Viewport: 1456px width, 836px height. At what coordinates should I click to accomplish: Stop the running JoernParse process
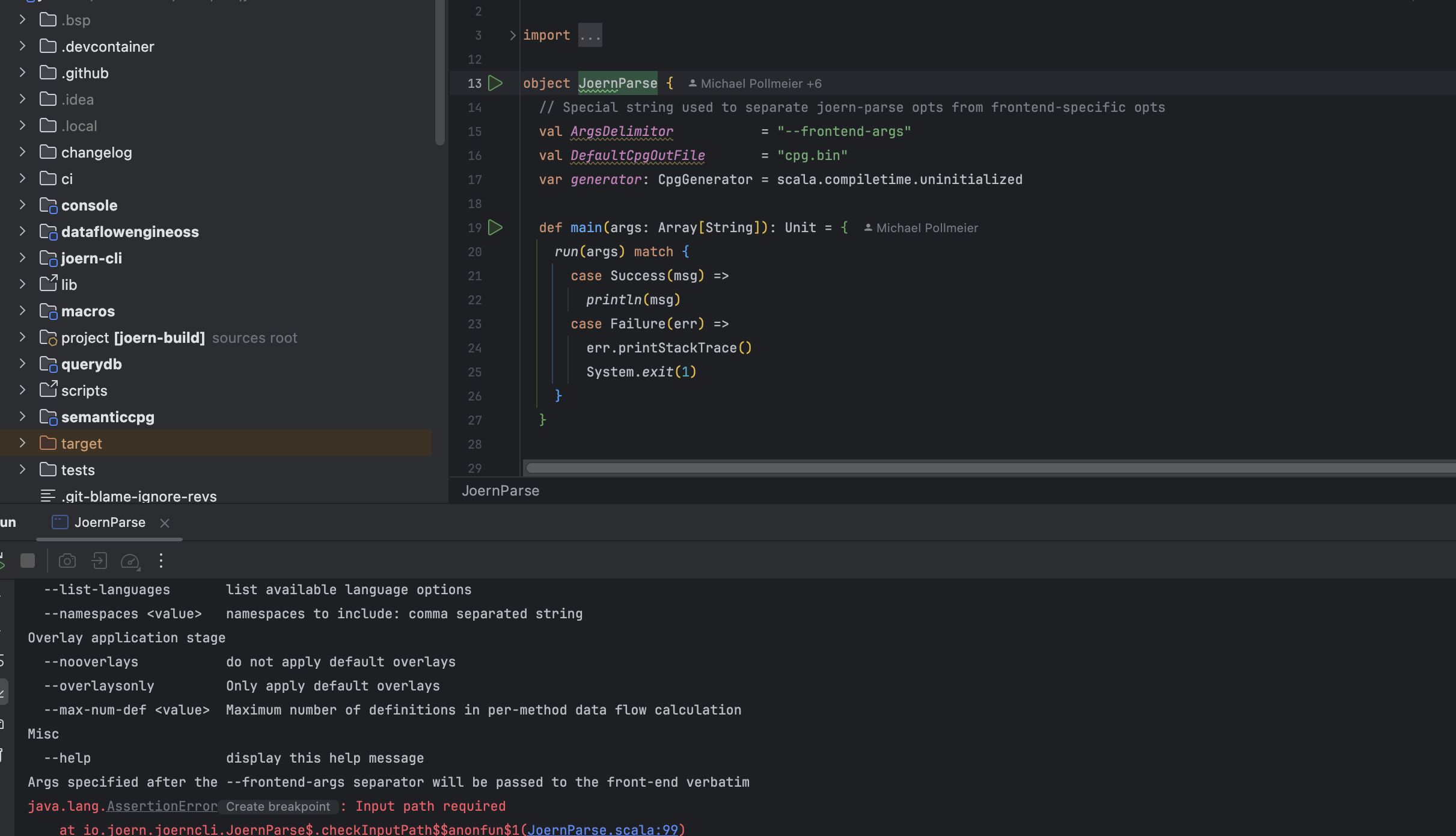28,561
